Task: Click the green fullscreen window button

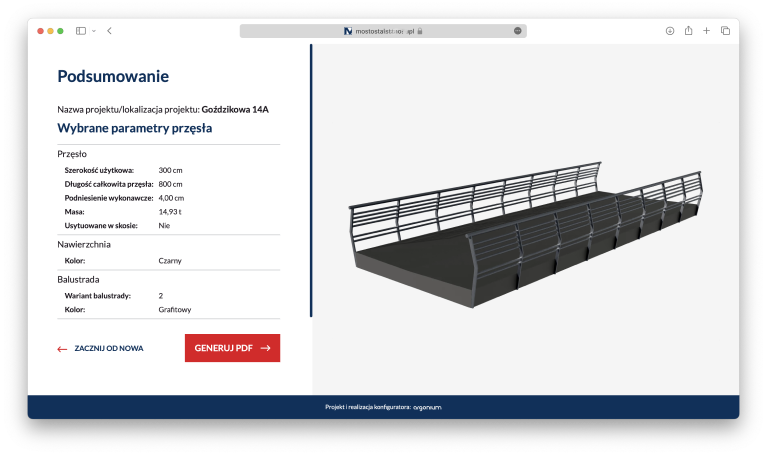Action: [60, 31]
